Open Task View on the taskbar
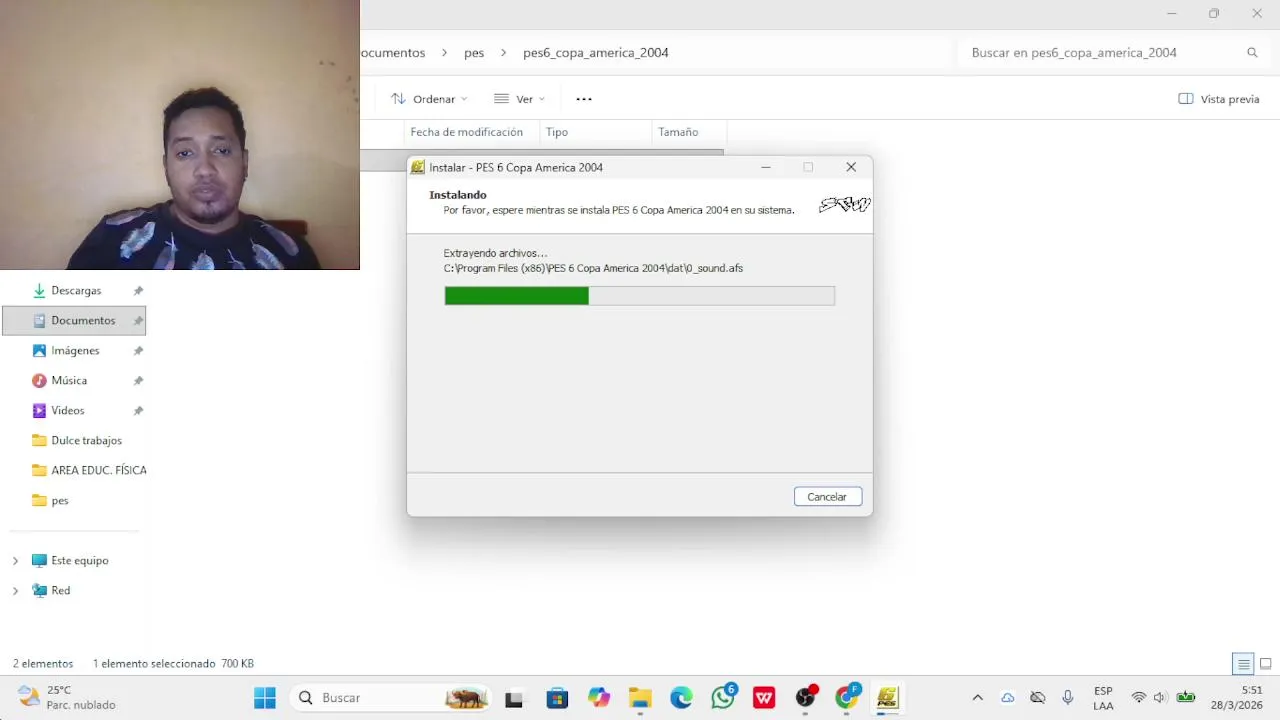The width and height of the screenshot is (1280, 720). click(x=514, y=698)
